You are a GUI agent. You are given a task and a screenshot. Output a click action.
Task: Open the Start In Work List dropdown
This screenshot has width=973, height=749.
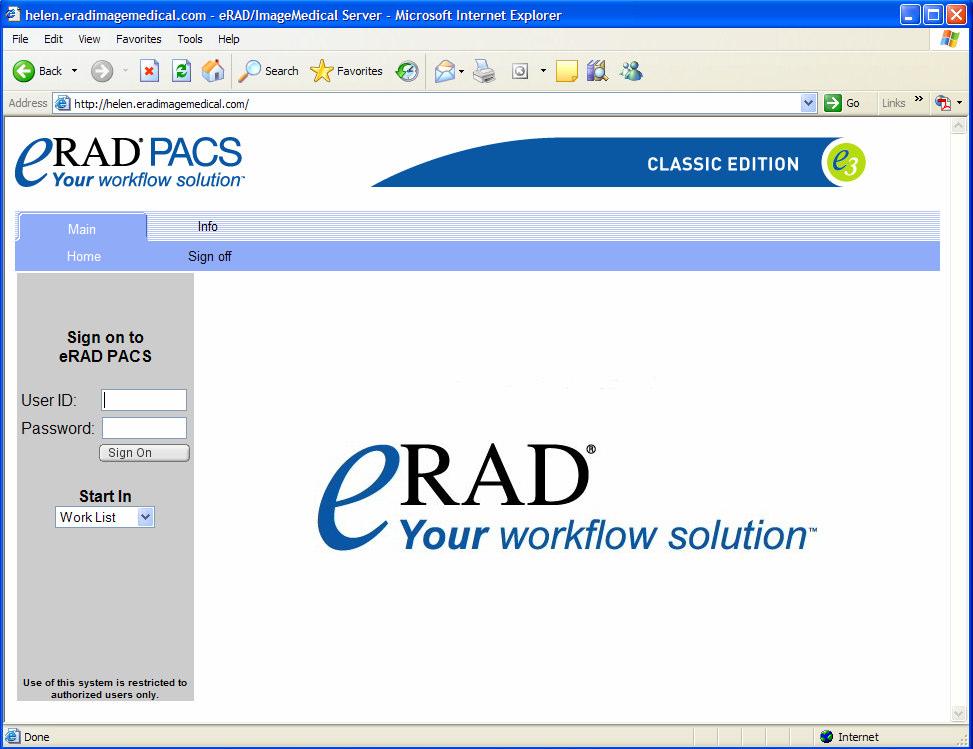(105, 517)
